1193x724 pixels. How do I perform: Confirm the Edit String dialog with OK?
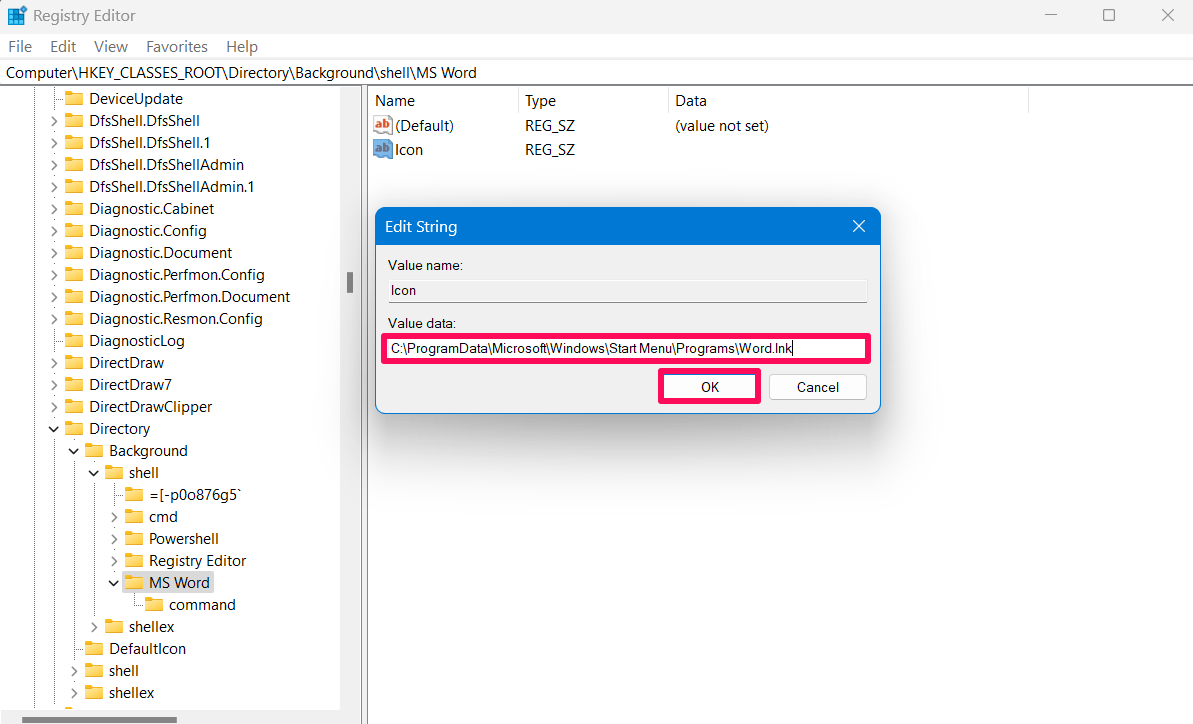709,386
